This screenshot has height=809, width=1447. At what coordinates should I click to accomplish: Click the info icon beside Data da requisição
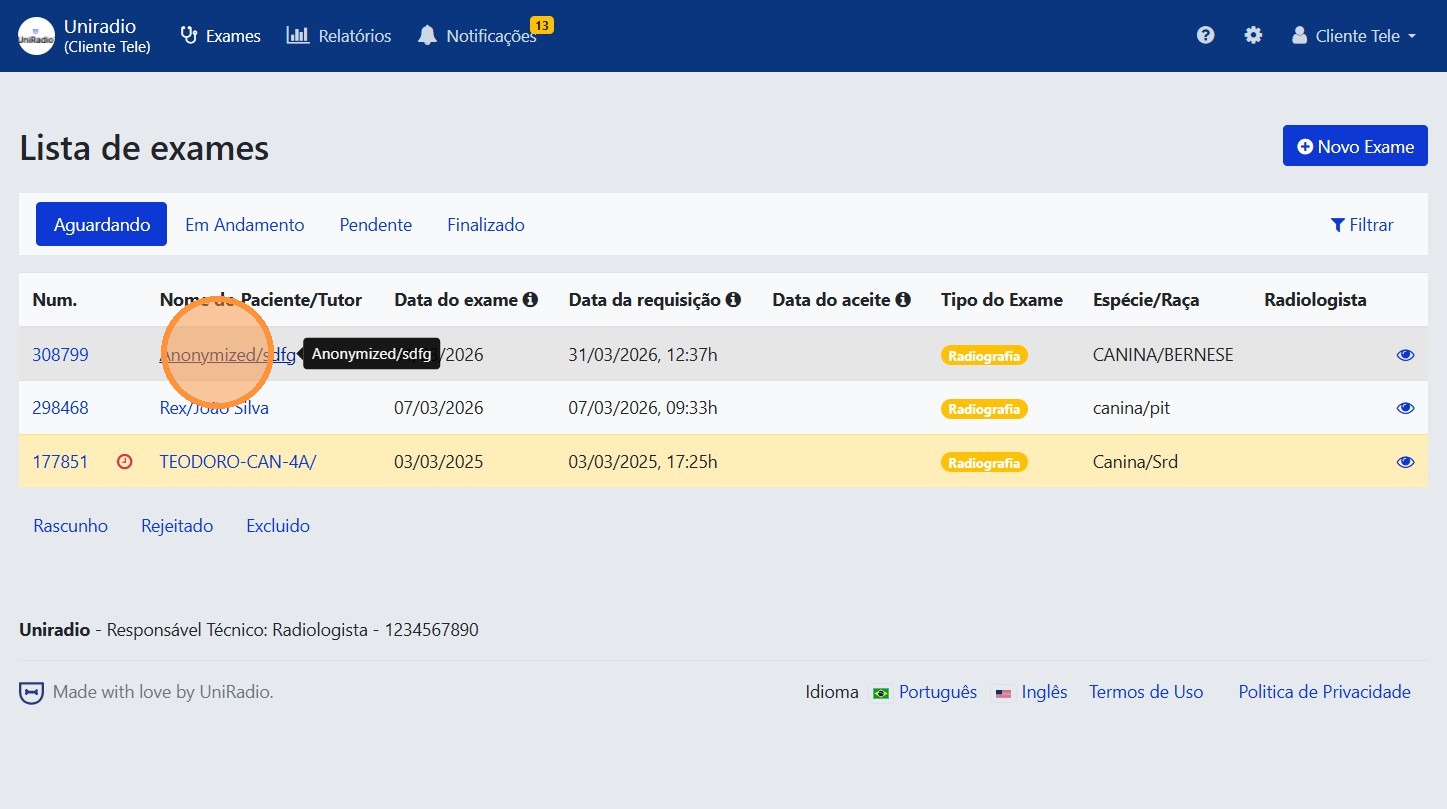pos(733,299)
